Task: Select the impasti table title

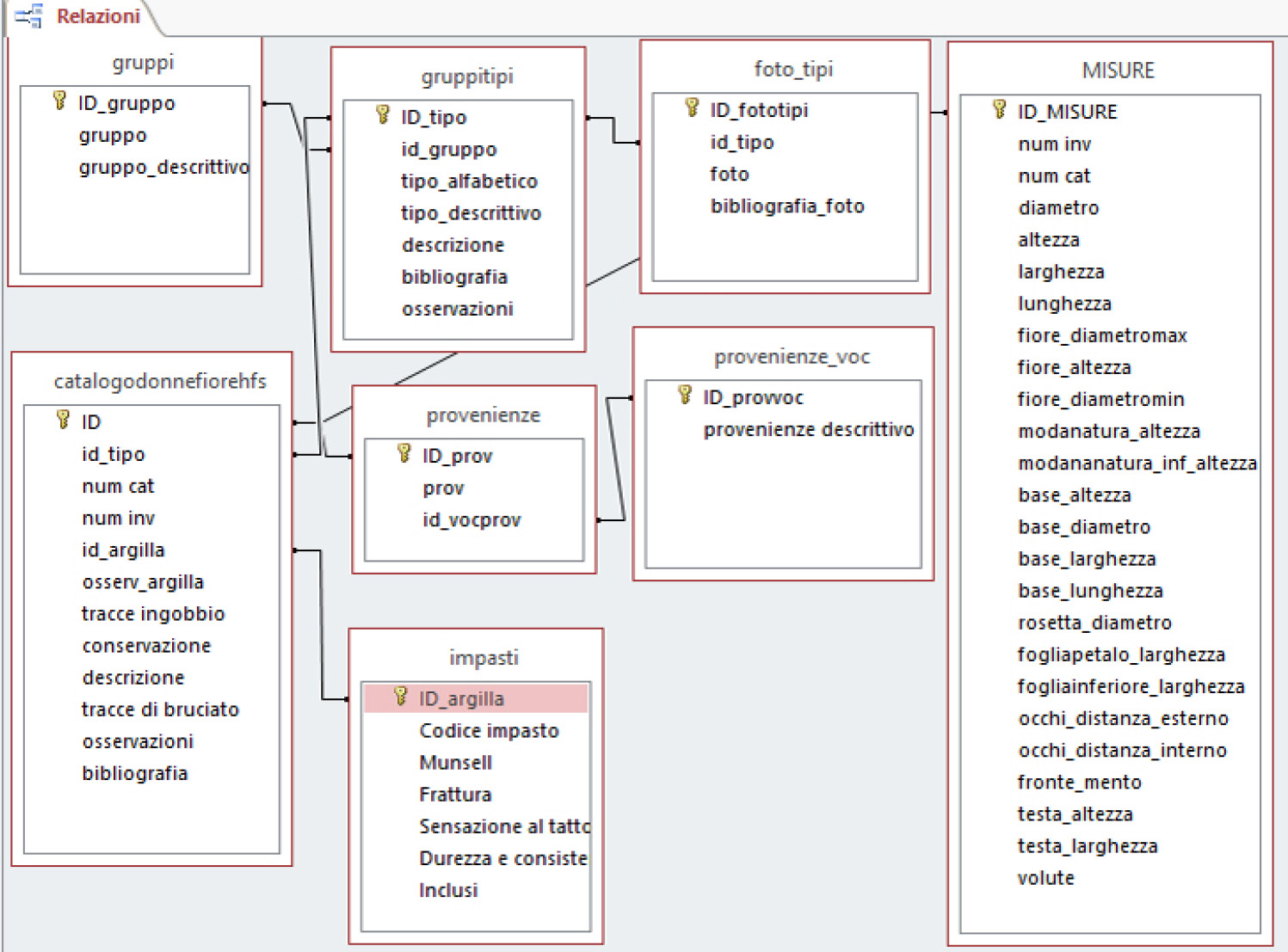Action: point(484,658)
